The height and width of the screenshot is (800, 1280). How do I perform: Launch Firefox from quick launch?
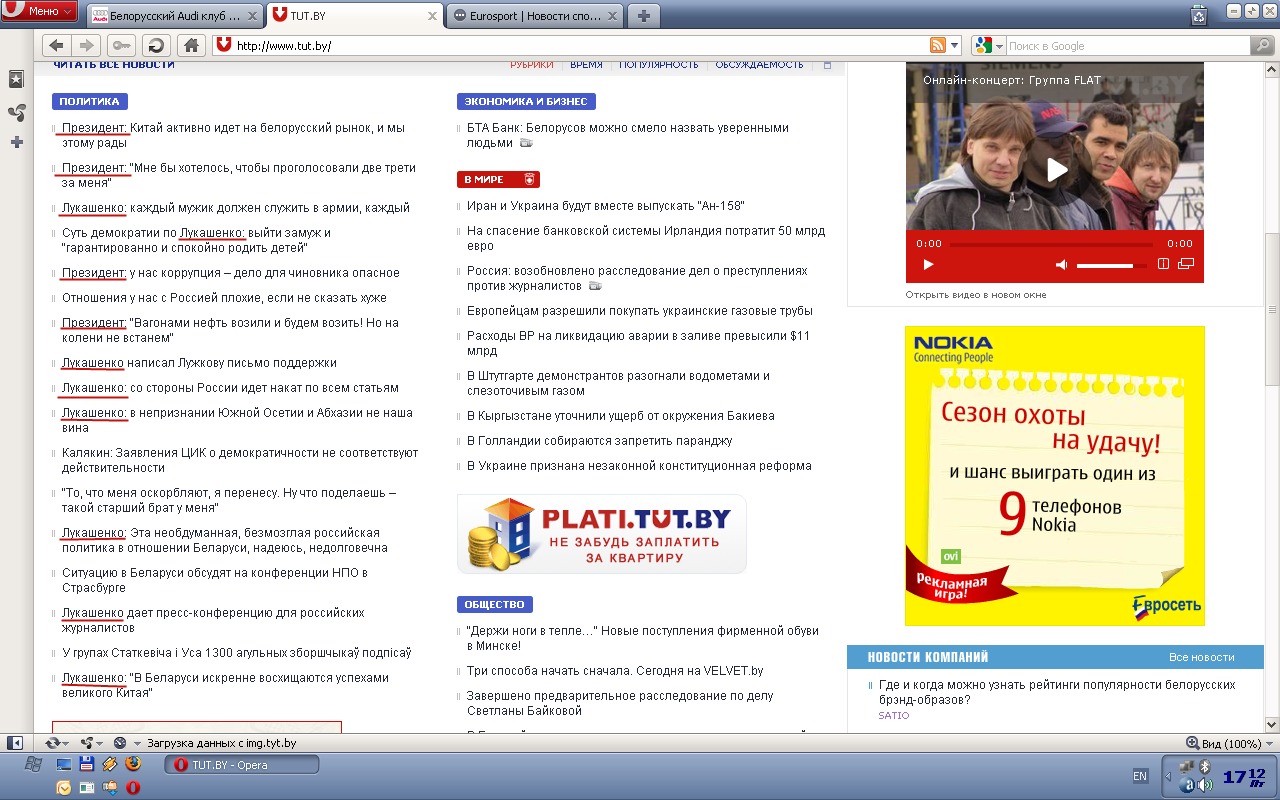(133, 763)
